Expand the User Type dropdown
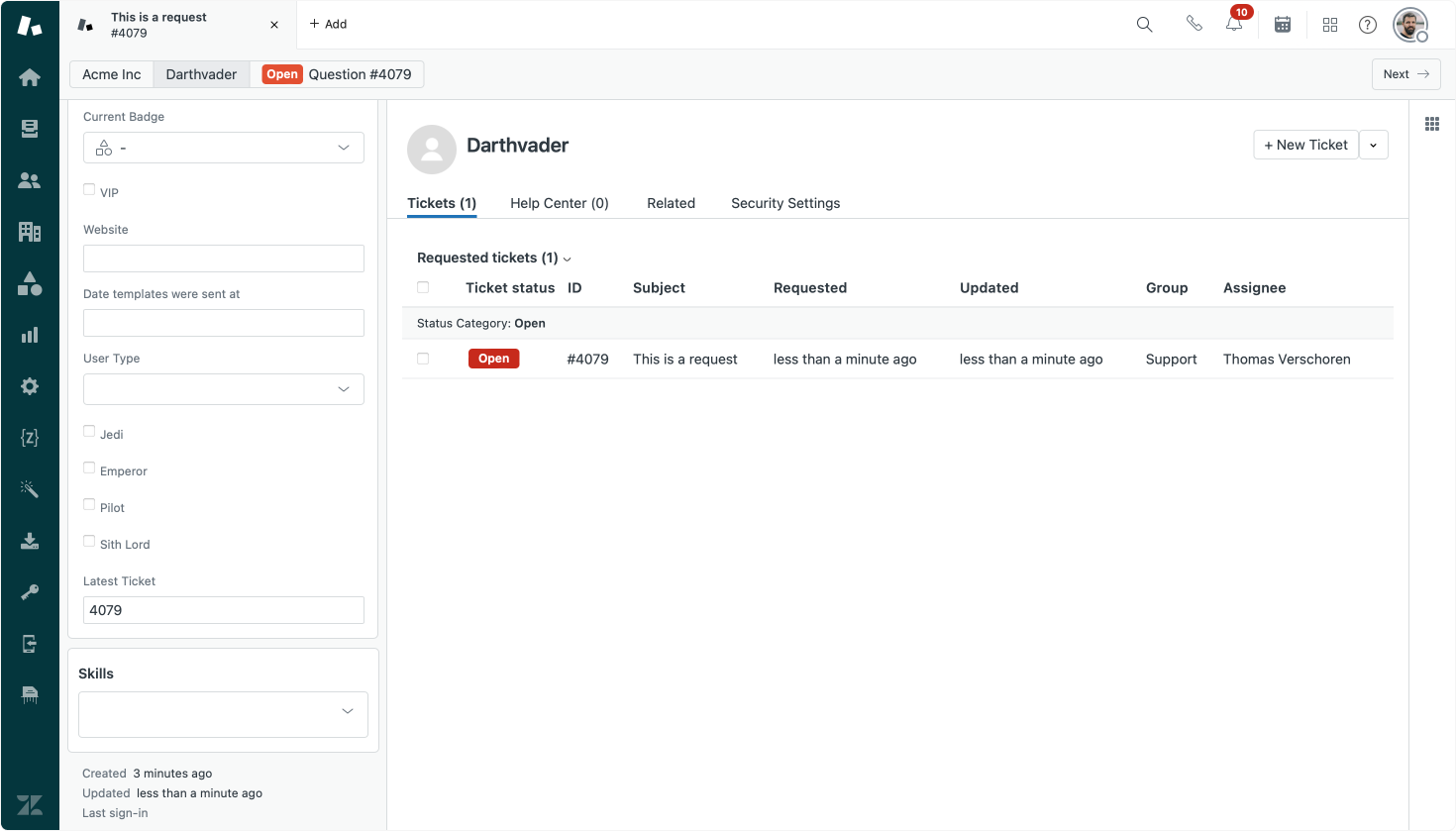Screen dimensions: 1456x831 pos(224,389)
